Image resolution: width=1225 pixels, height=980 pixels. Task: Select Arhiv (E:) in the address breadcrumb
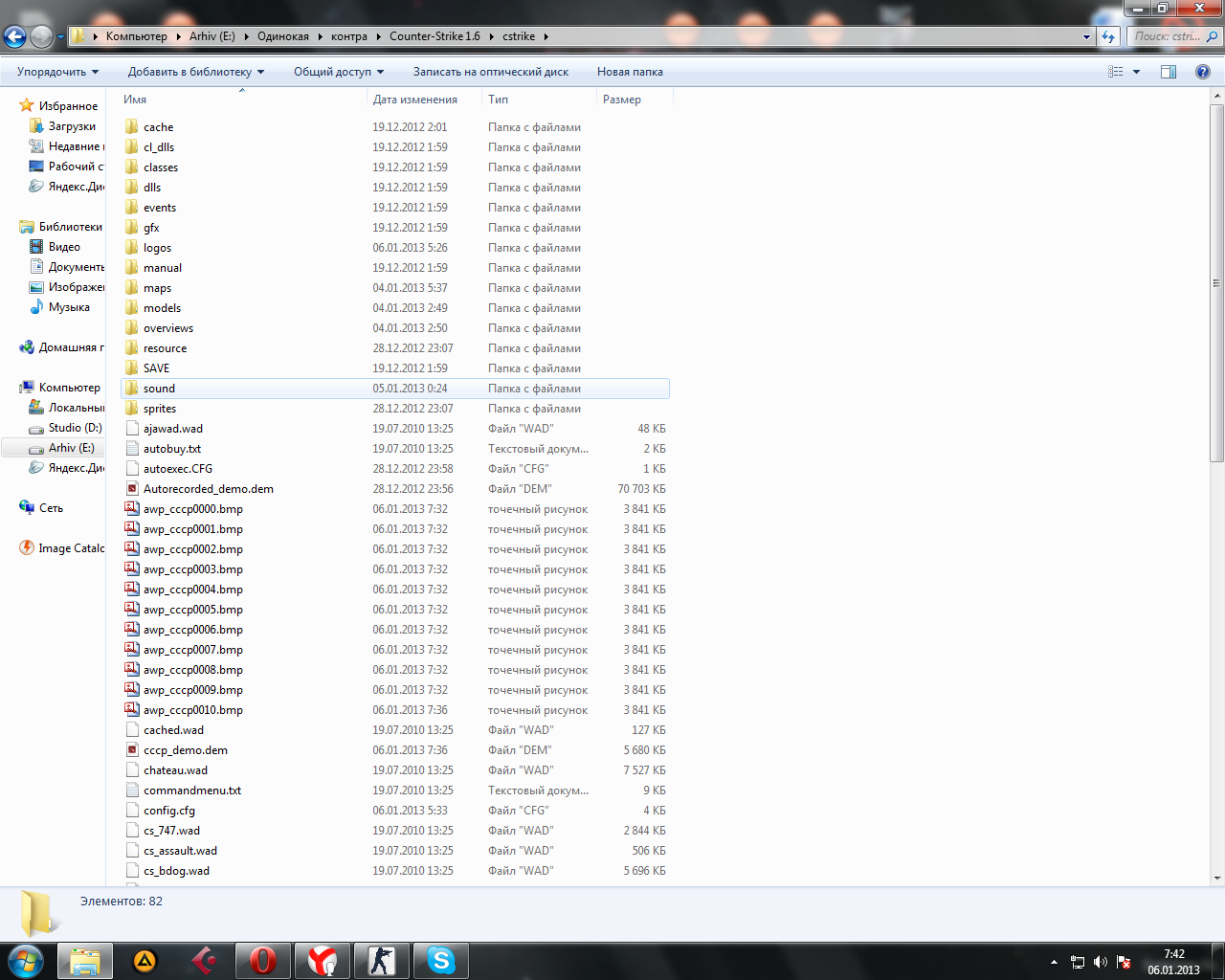point(212,36)
